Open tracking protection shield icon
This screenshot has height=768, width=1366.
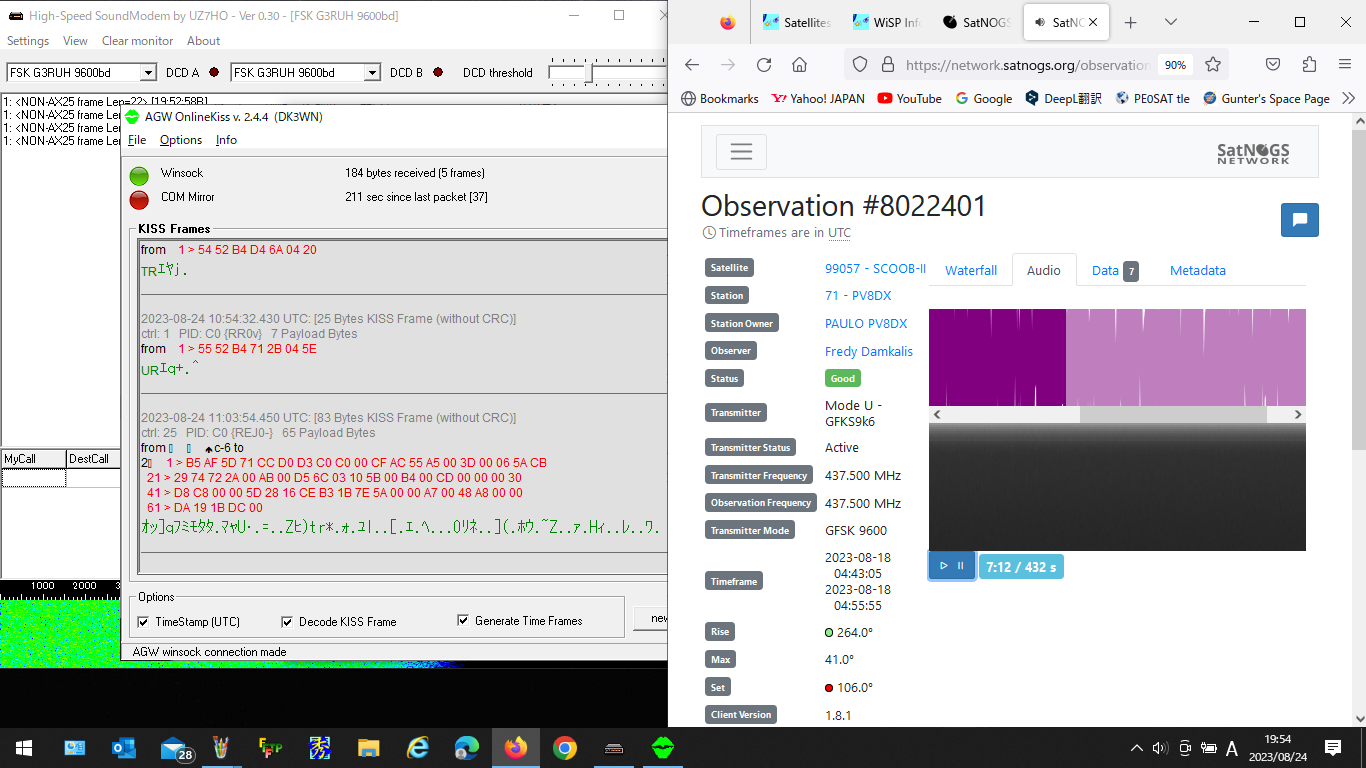pos(860,65)
